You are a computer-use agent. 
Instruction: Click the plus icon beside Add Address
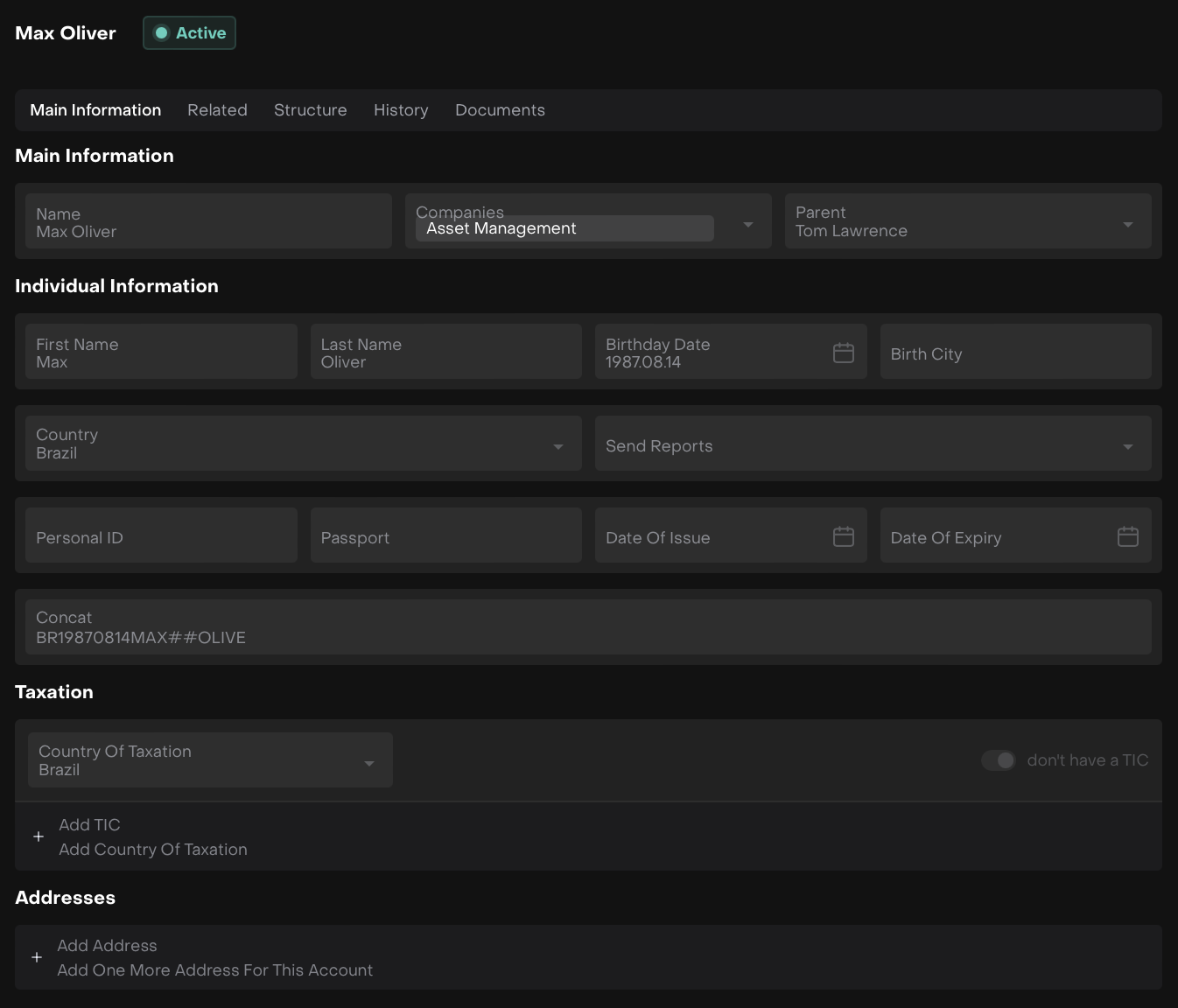coord(37,957)
